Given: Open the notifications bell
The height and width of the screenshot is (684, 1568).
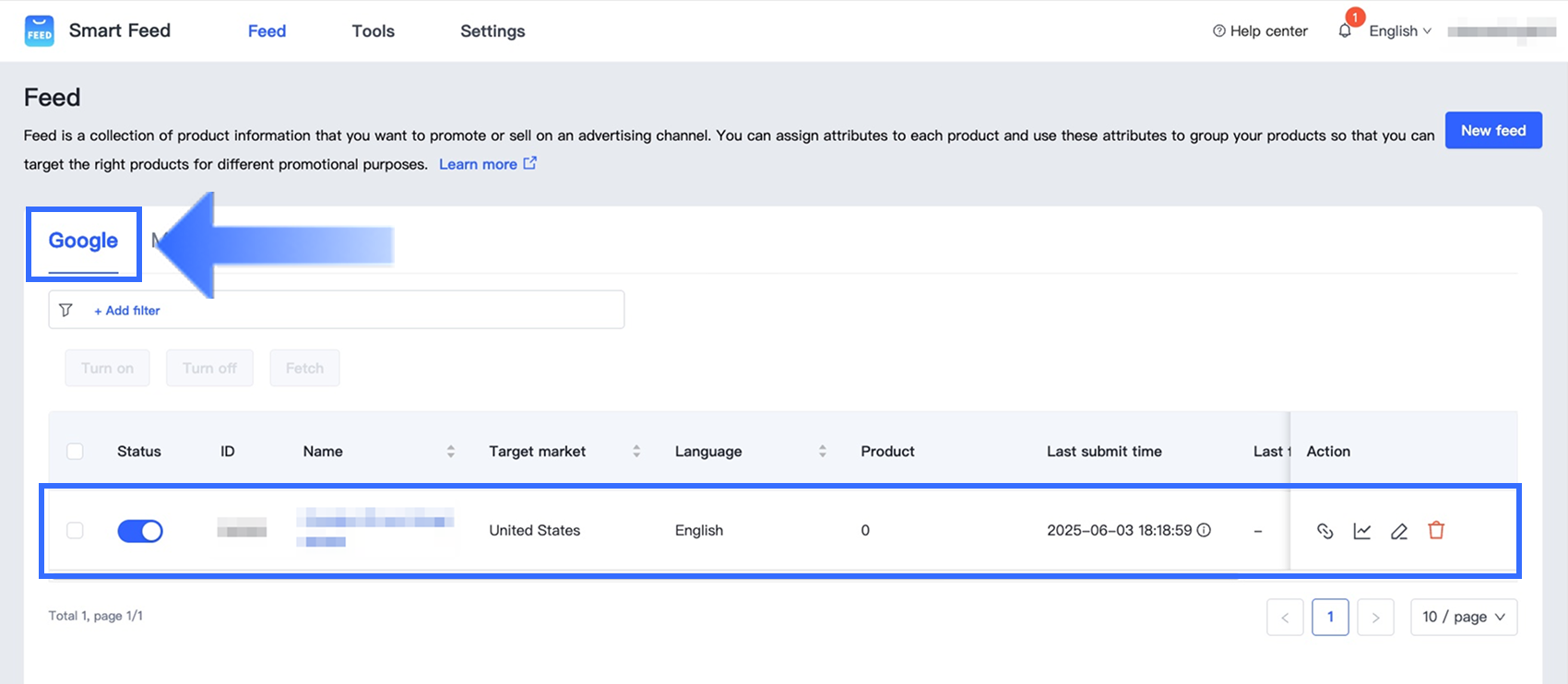Looking at the screenshot, I should pyautogui.click(x=1345, y=31).
